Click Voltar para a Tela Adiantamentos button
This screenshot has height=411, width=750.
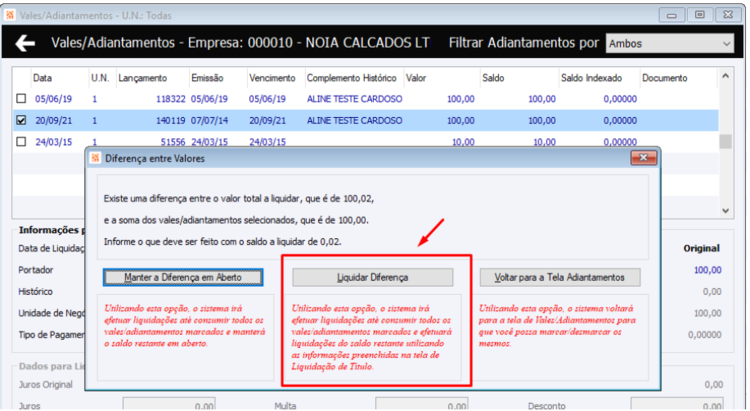tap(560, 278)
